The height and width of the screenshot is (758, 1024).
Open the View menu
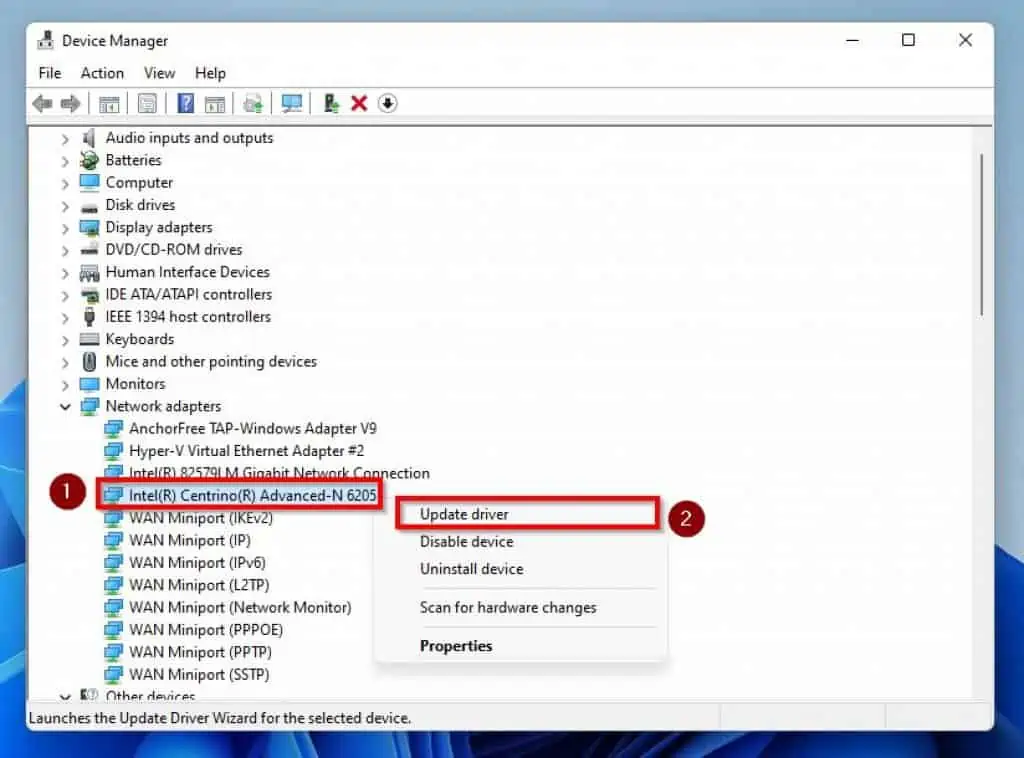click(x=159, y=72)
